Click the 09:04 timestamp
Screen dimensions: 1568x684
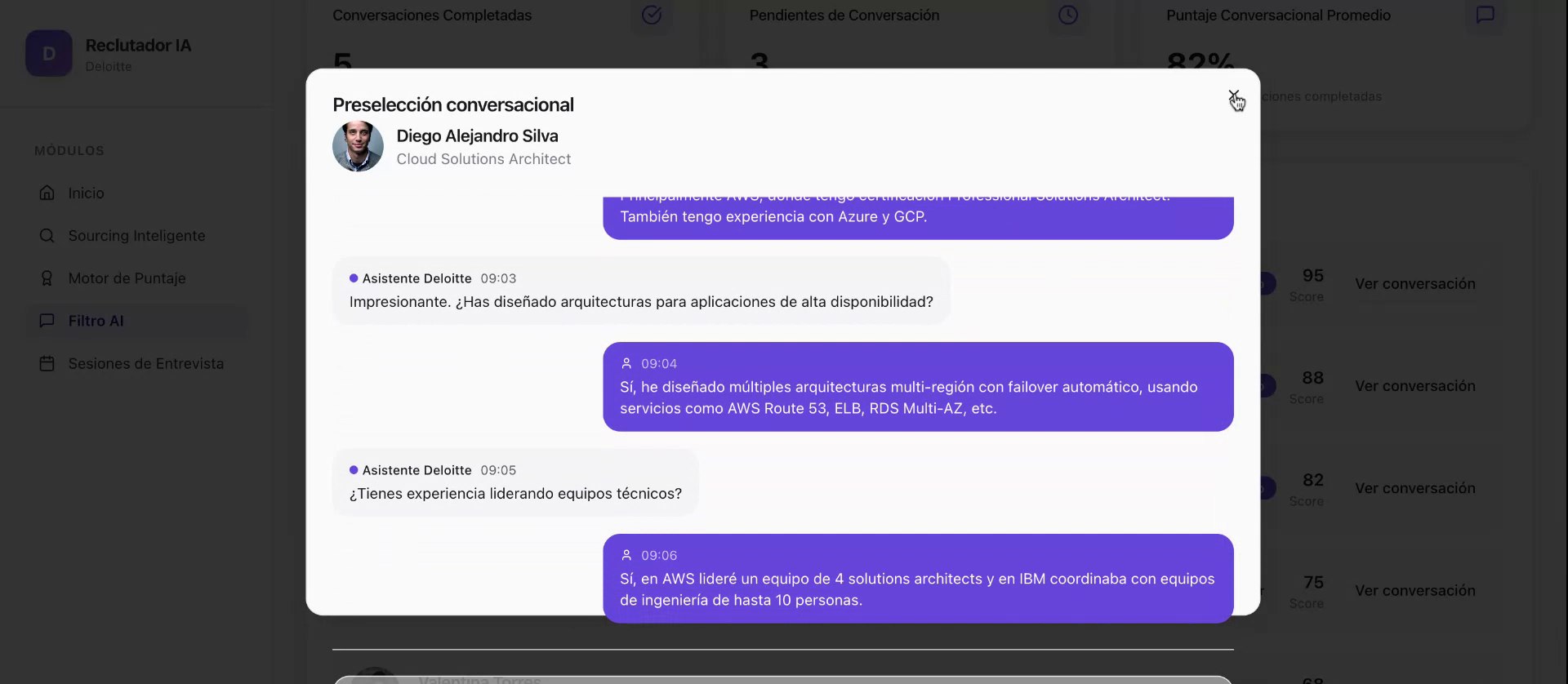point(659,364)
